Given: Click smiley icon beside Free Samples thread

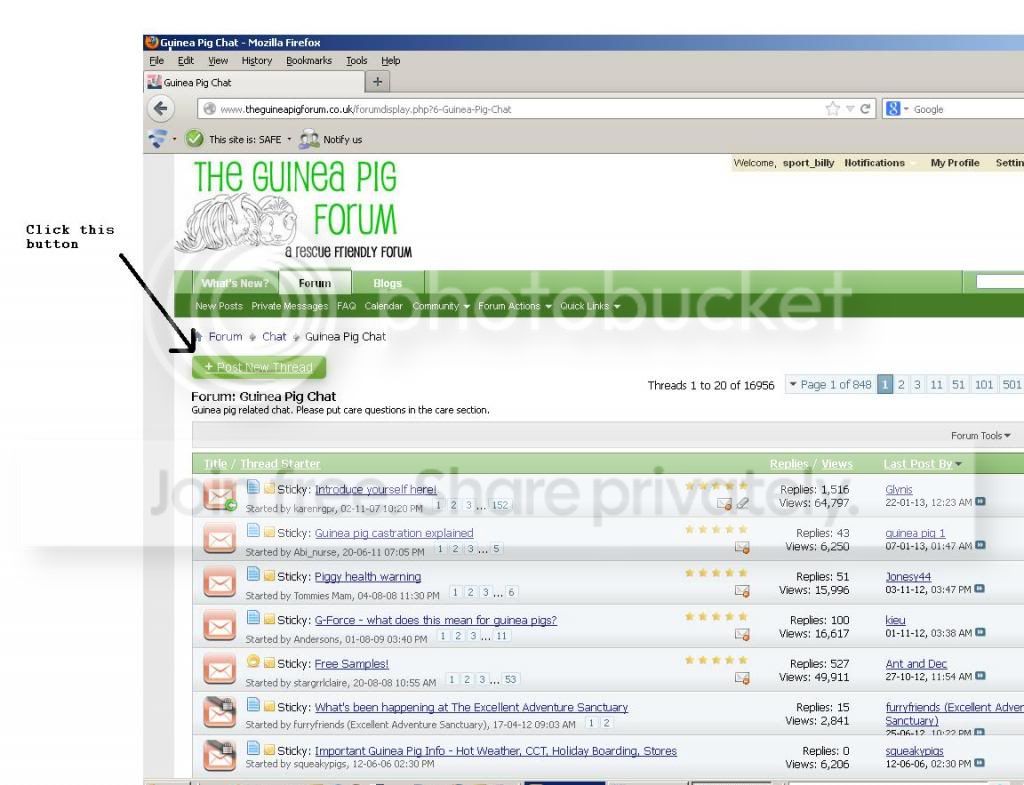Looking at the screenshot, I should [253, 661].
